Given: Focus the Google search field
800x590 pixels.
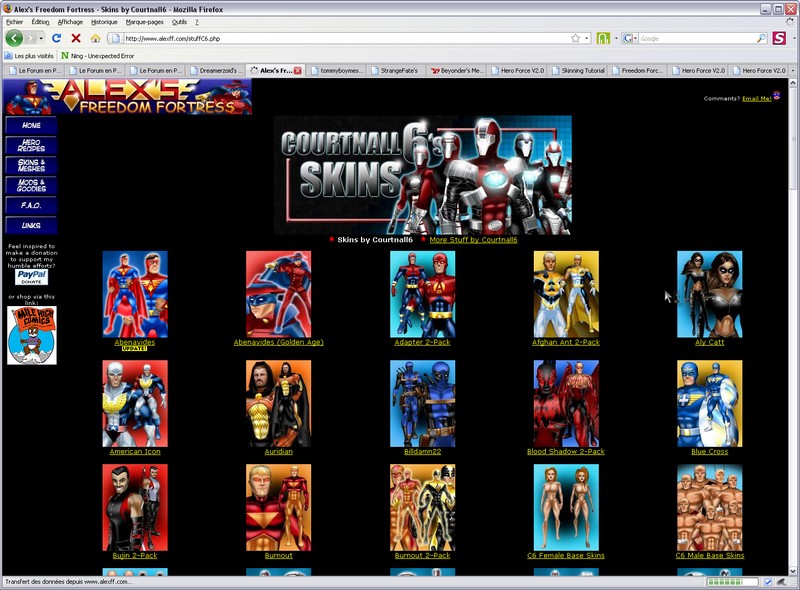Looking at the screenshot, I should click(x=697, y=38).
